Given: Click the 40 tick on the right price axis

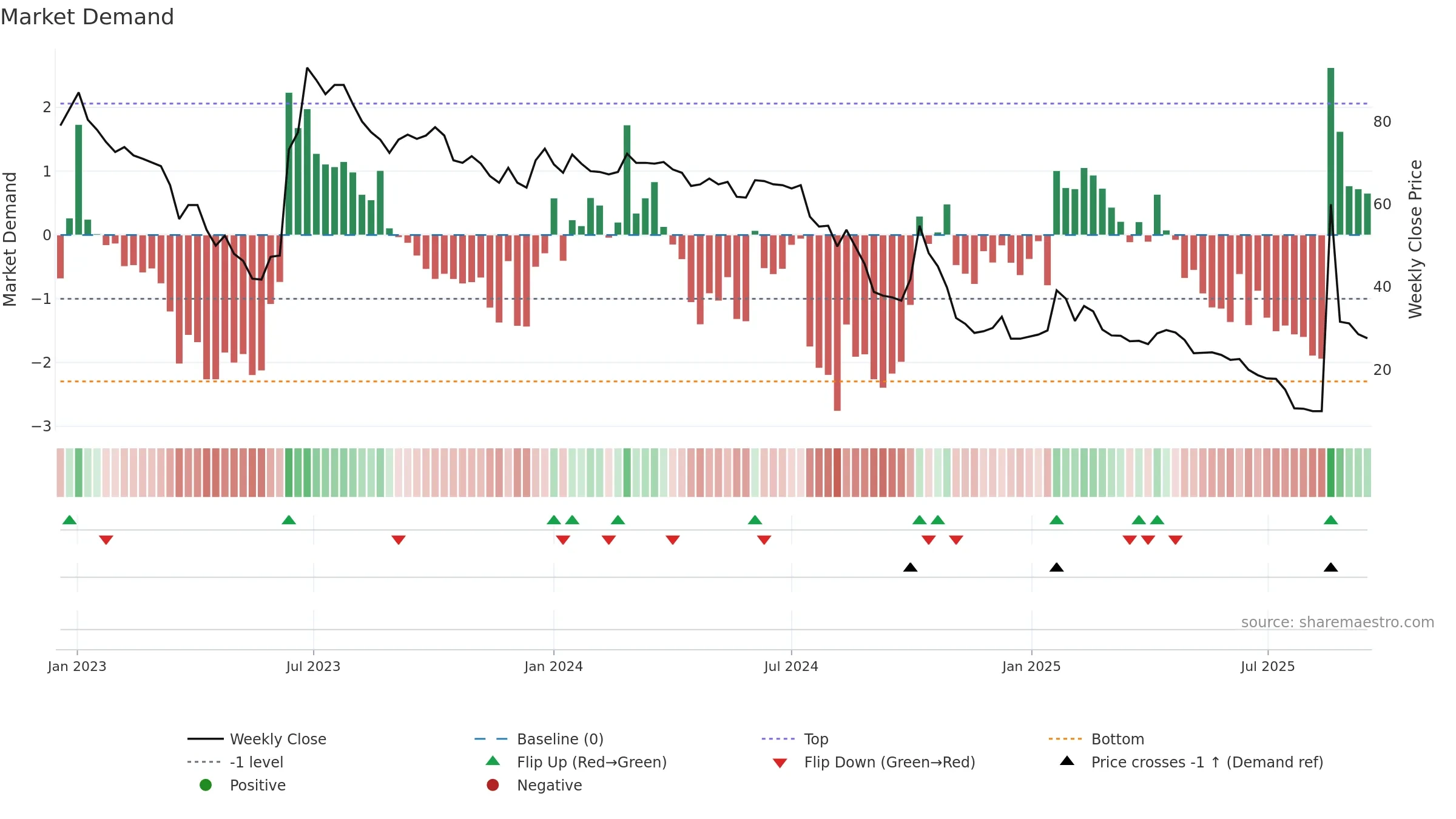Looking at the screenshot, I should [1383, 287].
